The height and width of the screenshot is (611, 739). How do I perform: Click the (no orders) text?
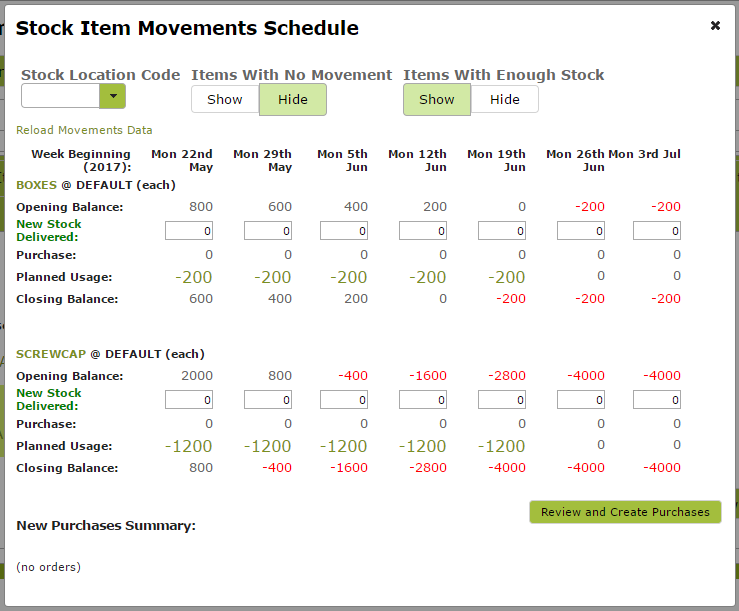(x=49, y=567)
